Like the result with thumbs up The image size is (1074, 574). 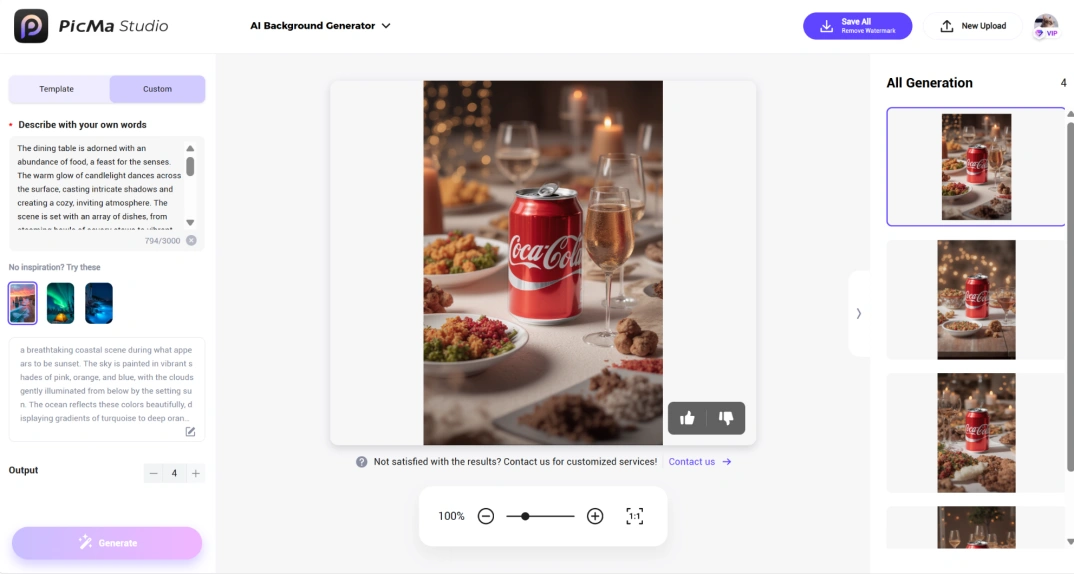pyautogui.click(x=687, y=418)
